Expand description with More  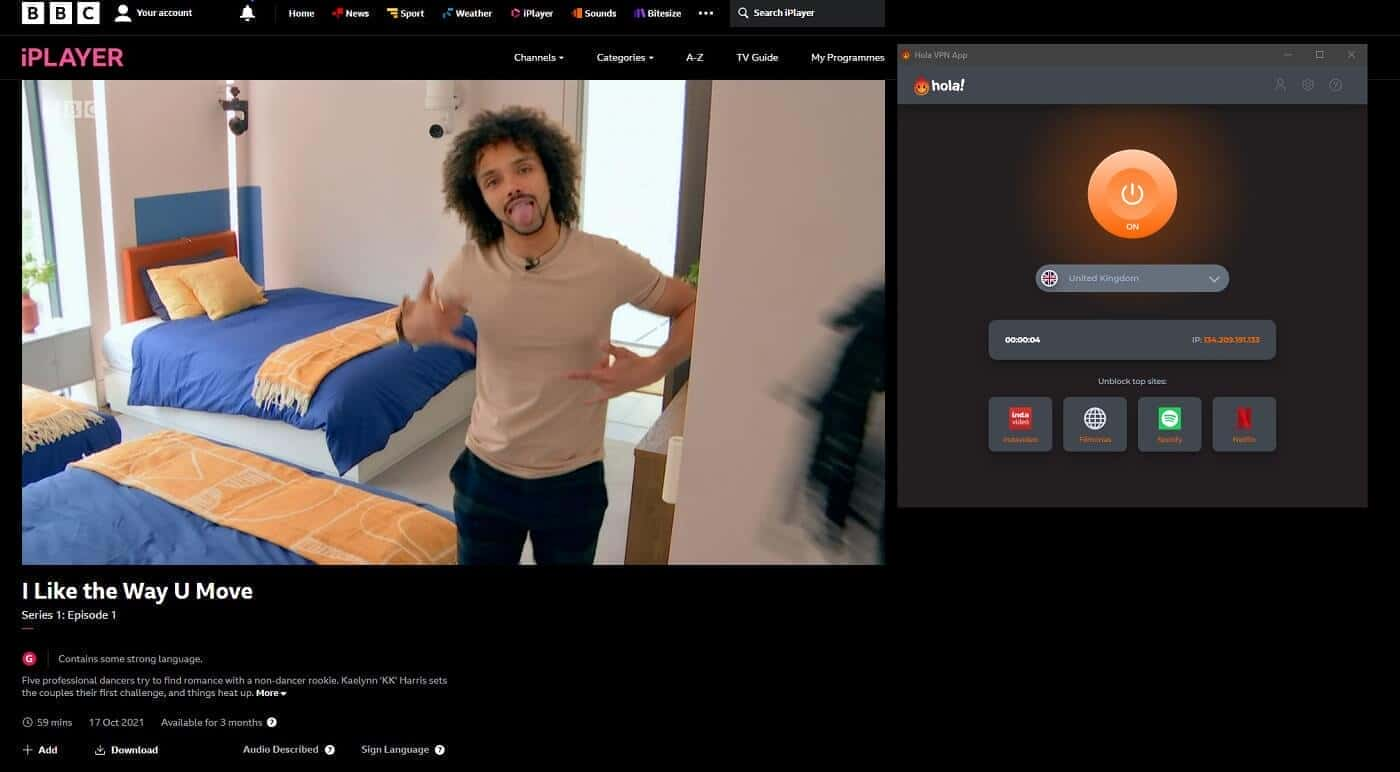pos(271,693)
